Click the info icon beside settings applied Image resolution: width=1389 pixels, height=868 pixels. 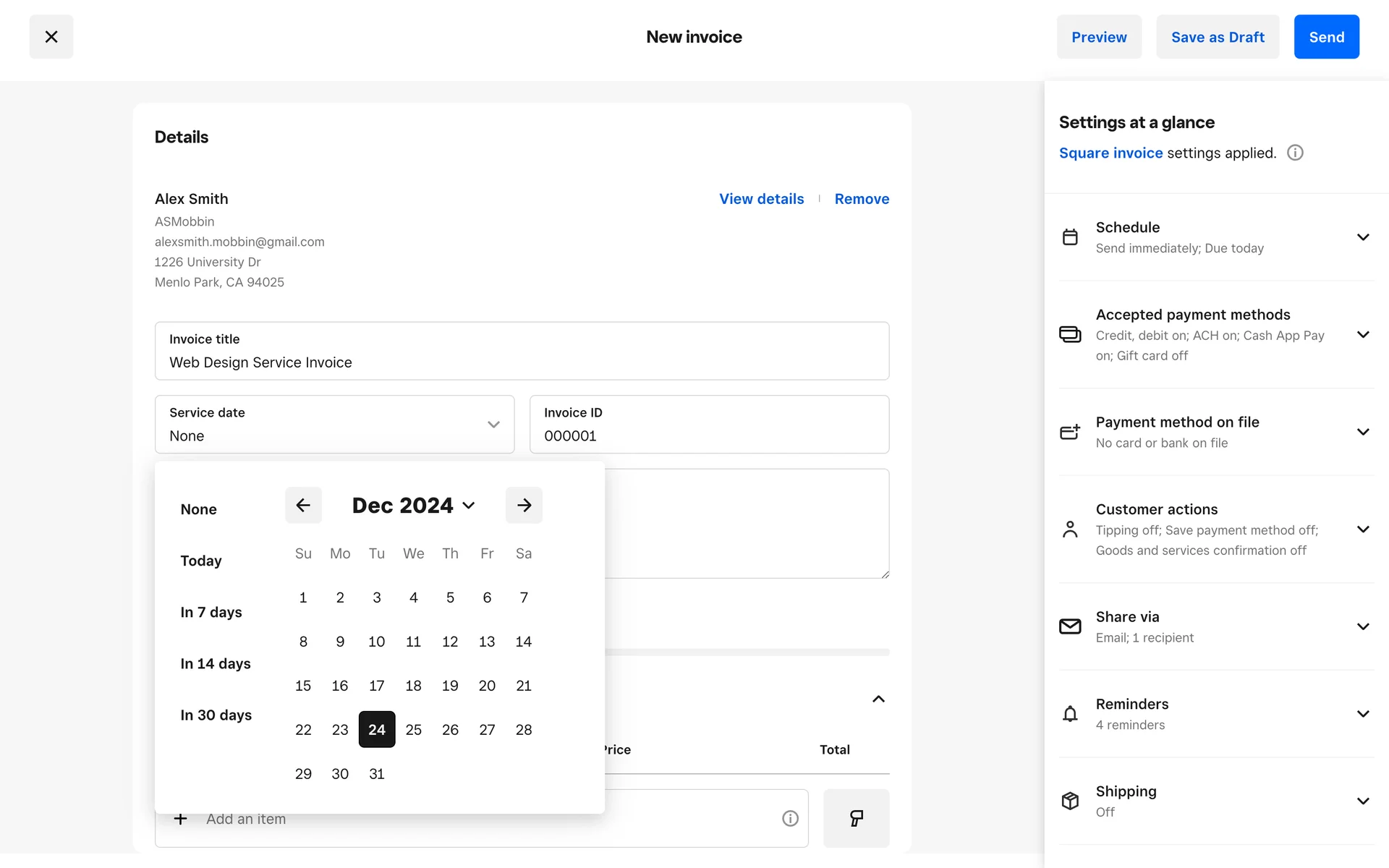tap(1295, 153)
